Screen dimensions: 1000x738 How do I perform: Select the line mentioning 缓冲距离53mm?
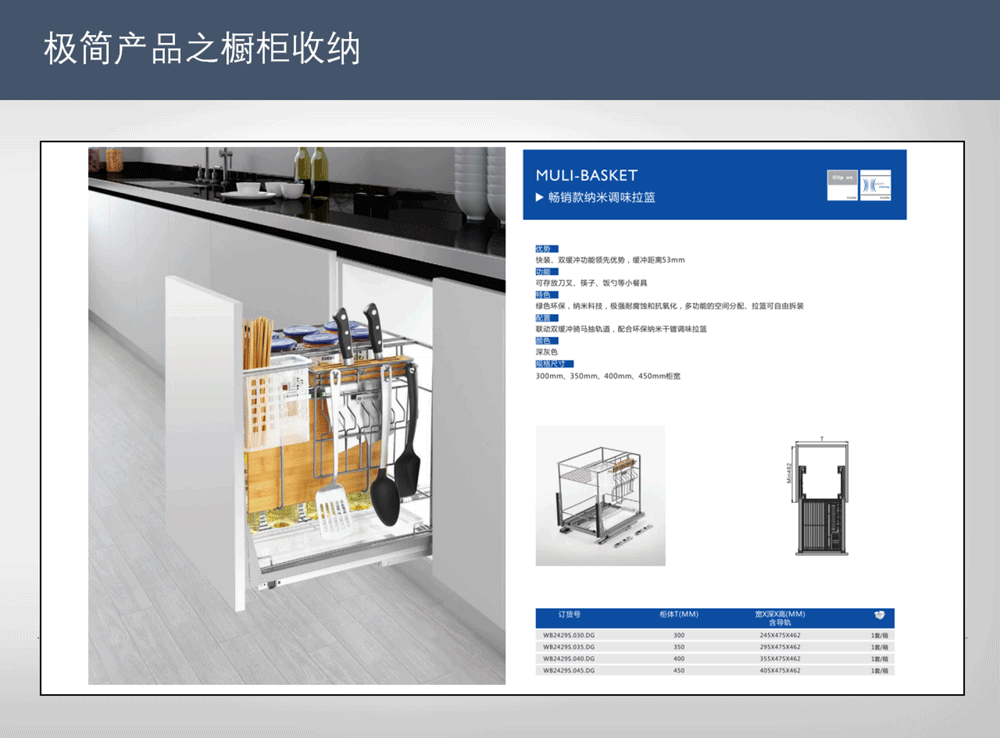pyautogui.click(x=610, y=260)
